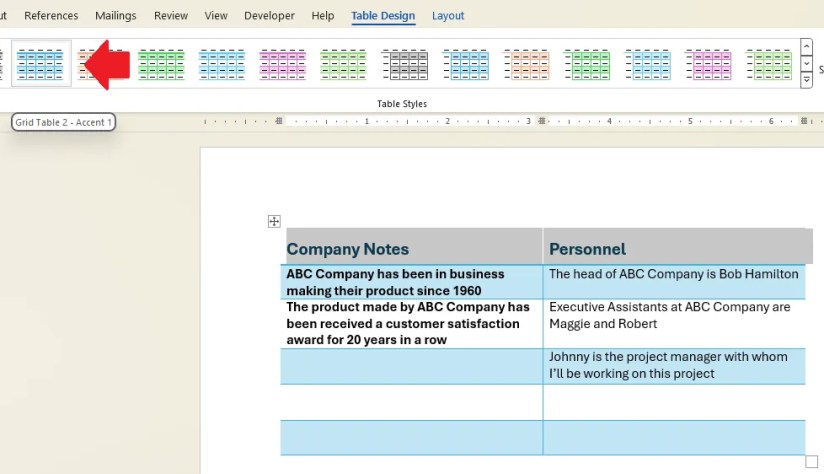Image resolution: width=824 pixels, height=474 pixels.
Task: Select the green grid table style thumbnail
Action: click(x=161, y=64)
